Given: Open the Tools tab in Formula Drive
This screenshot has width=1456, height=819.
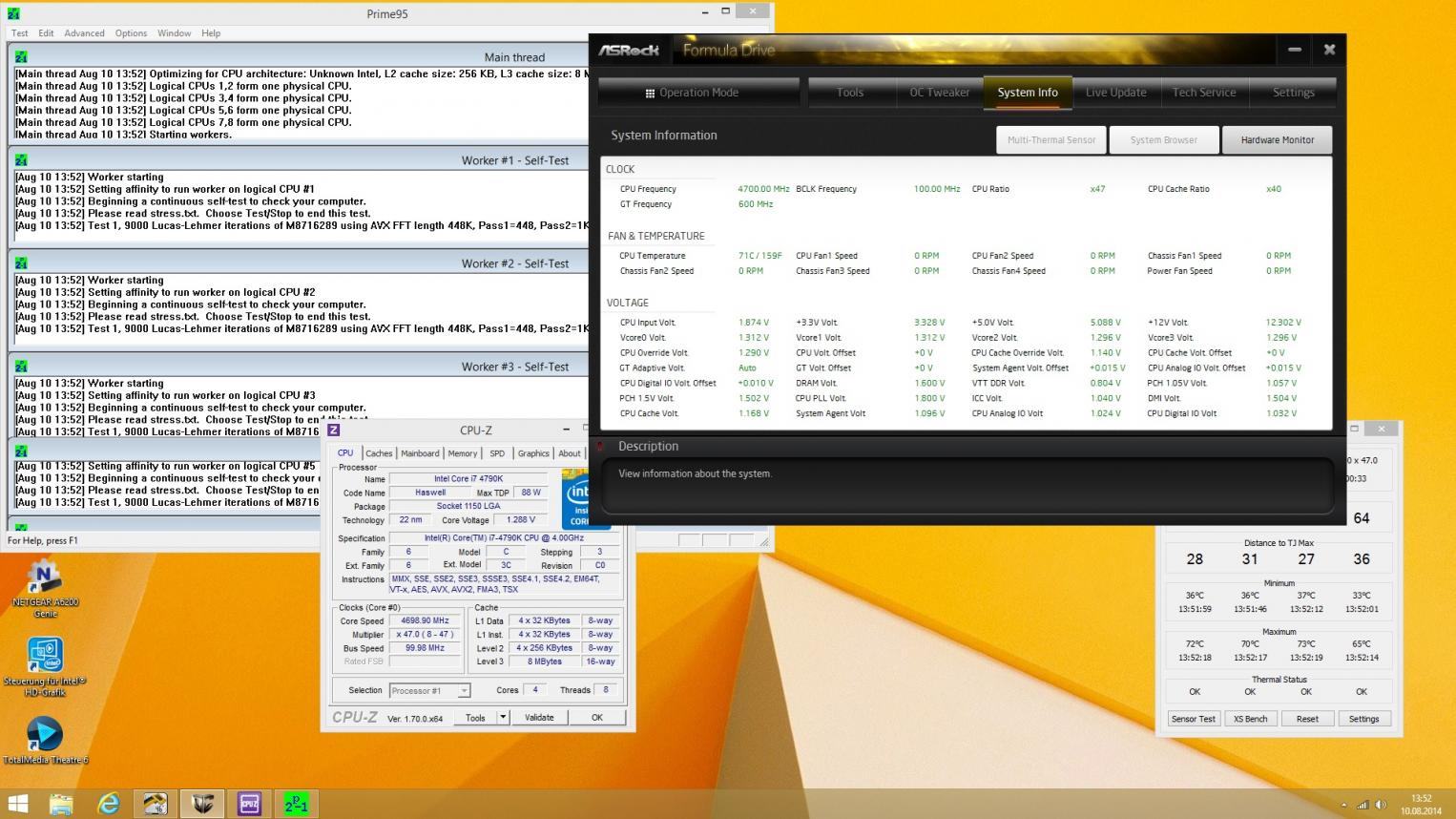Looking at the screenshot, I should point(849,93).
